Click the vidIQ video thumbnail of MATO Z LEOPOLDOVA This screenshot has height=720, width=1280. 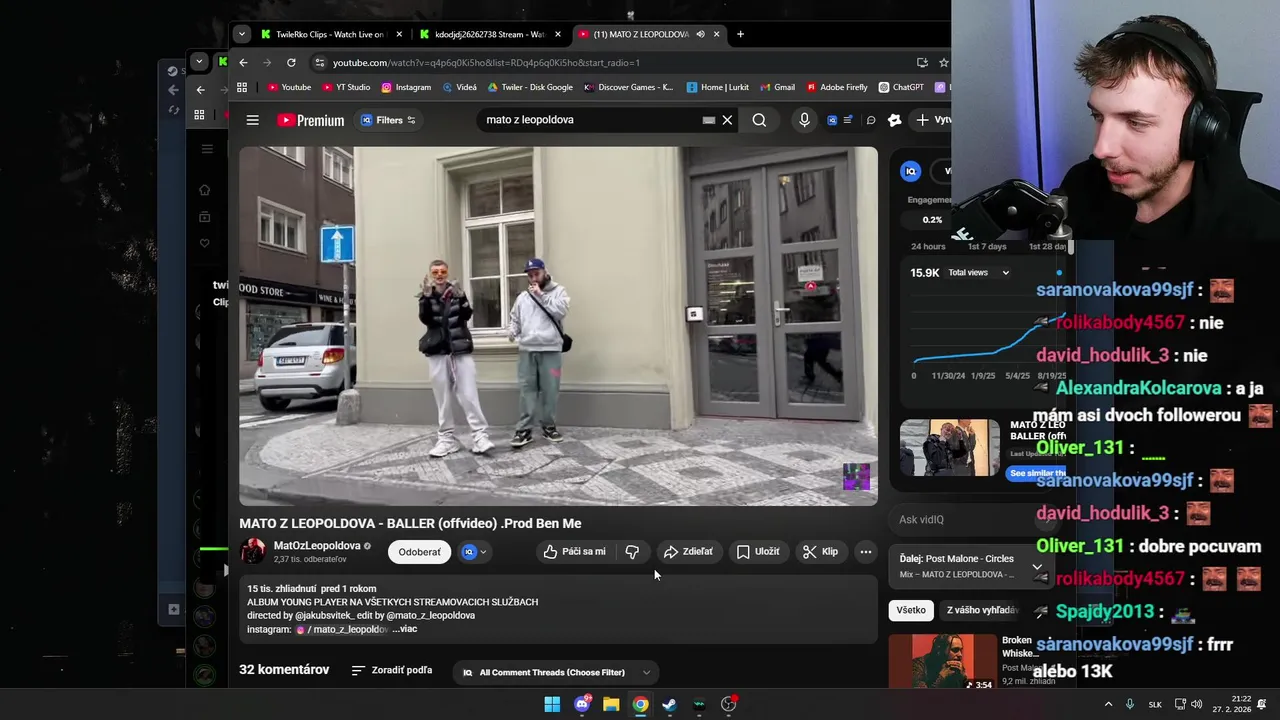[x=949, y=447]
